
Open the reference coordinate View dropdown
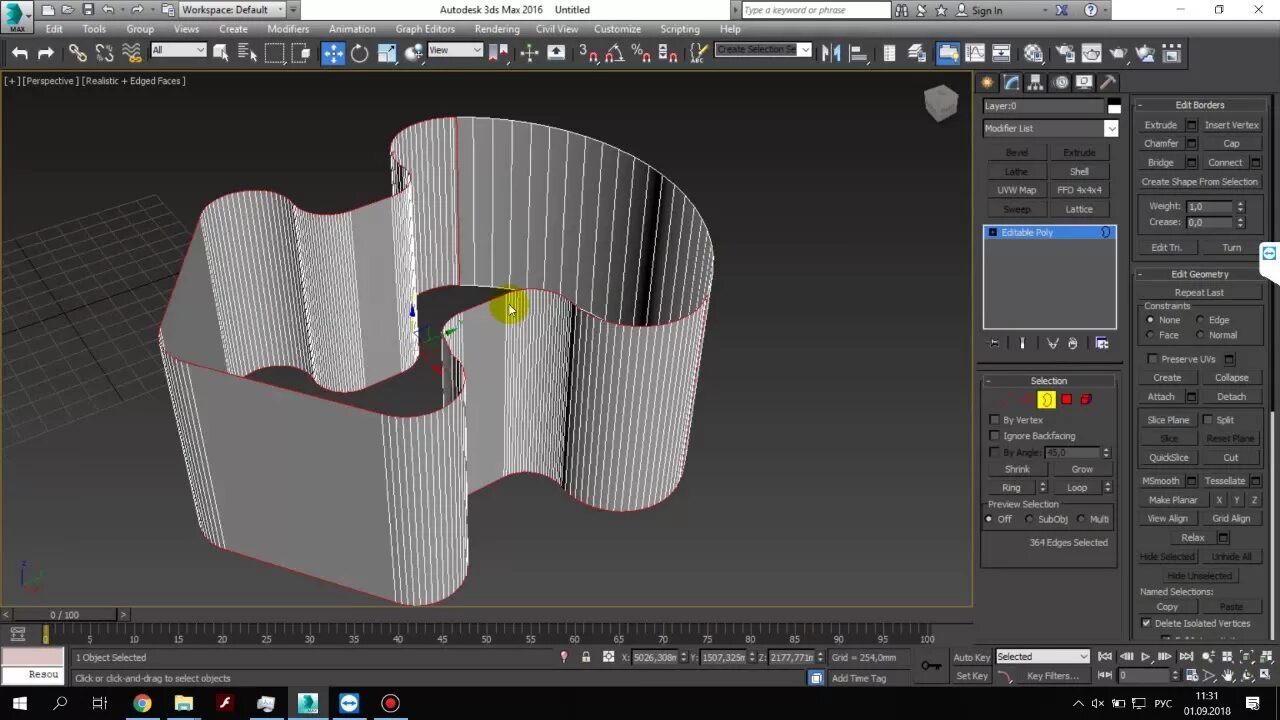[x=455, y=50]
